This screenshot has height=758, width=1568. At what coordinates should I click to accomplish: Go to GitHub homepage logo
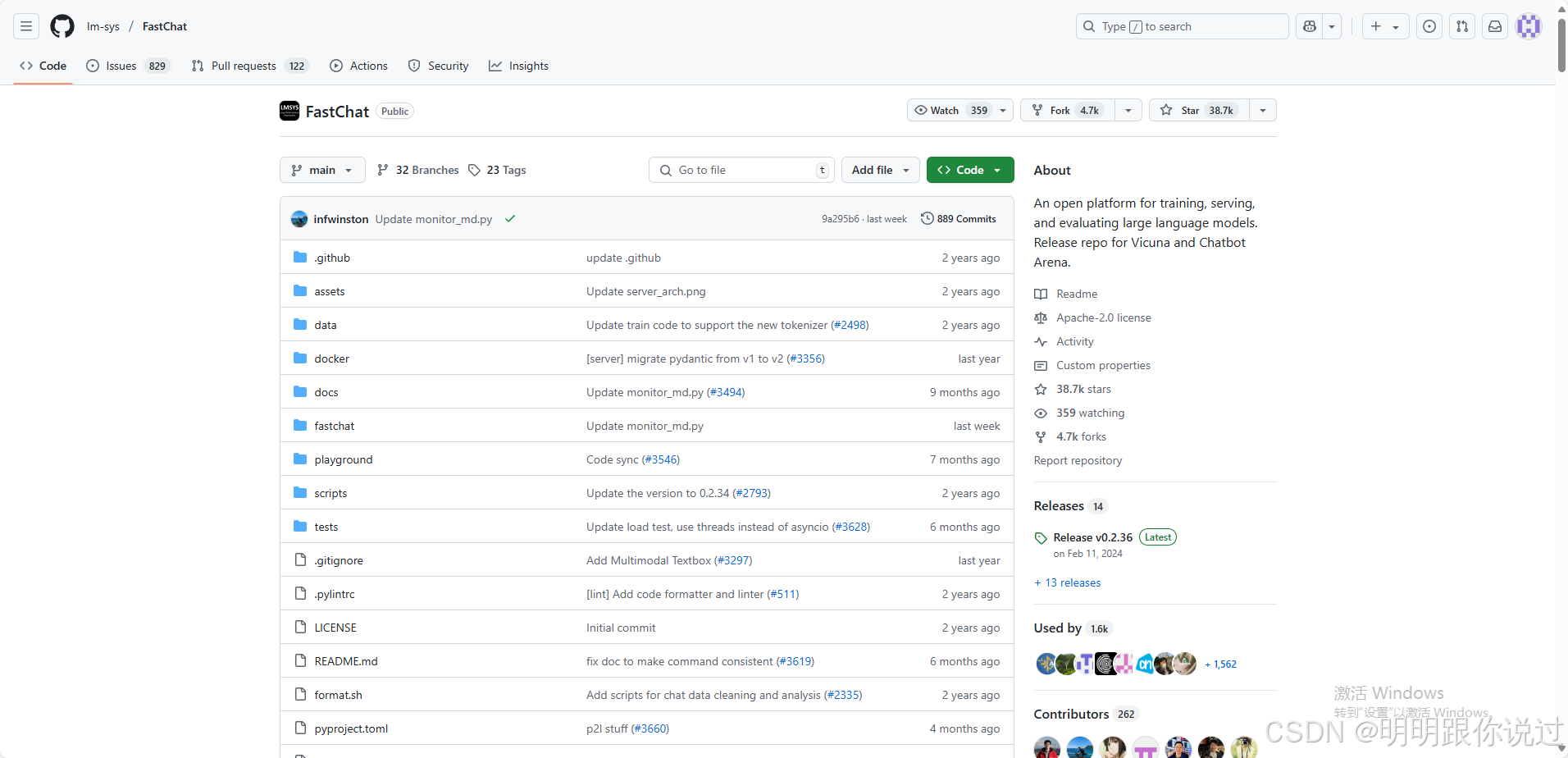pos(62,26)
